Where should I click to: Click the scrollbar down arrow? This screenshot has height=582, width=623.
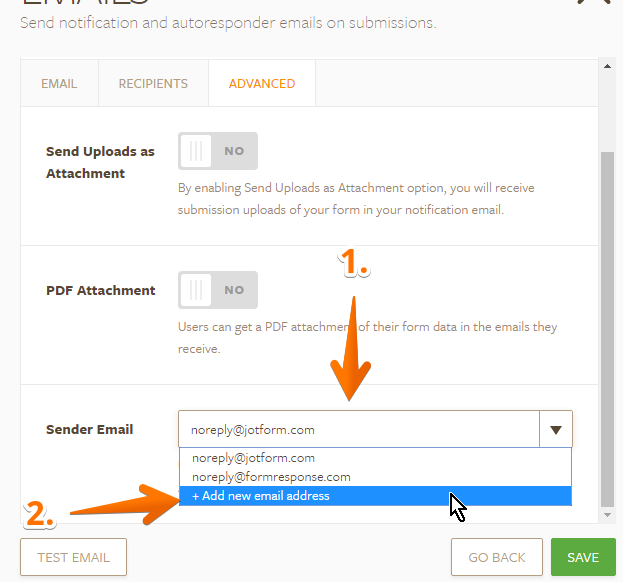coord(605,514)
